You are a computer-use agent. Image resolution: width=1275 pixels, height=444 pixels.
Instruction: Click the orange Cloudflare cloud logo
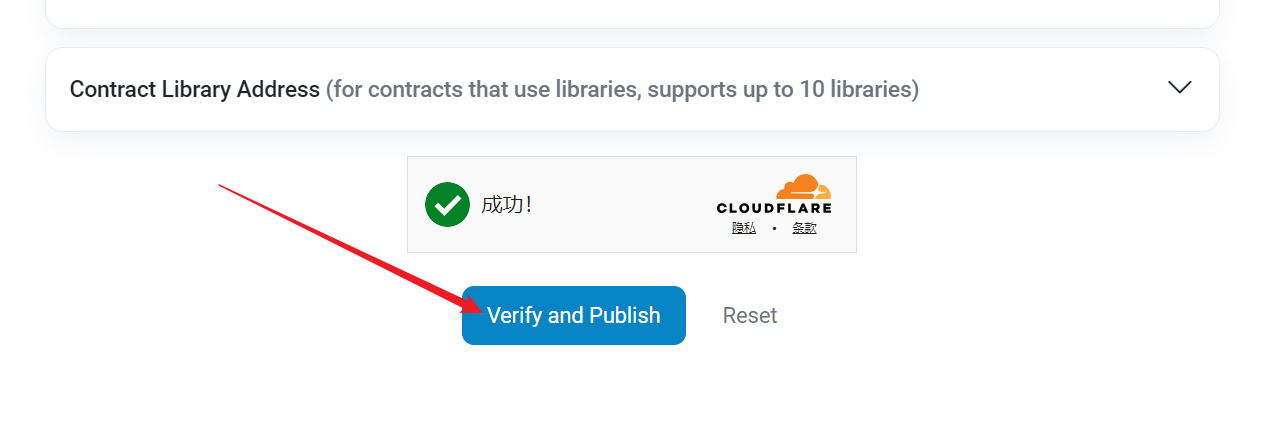[803, 187]
